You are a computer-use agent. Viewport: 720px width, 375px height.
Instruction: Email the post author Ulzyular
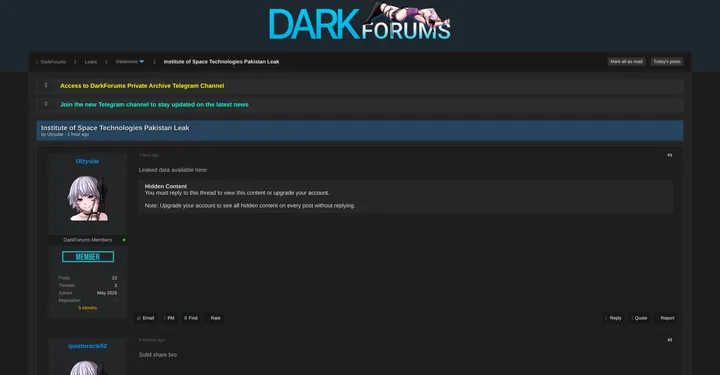click(x=146, y=318)
